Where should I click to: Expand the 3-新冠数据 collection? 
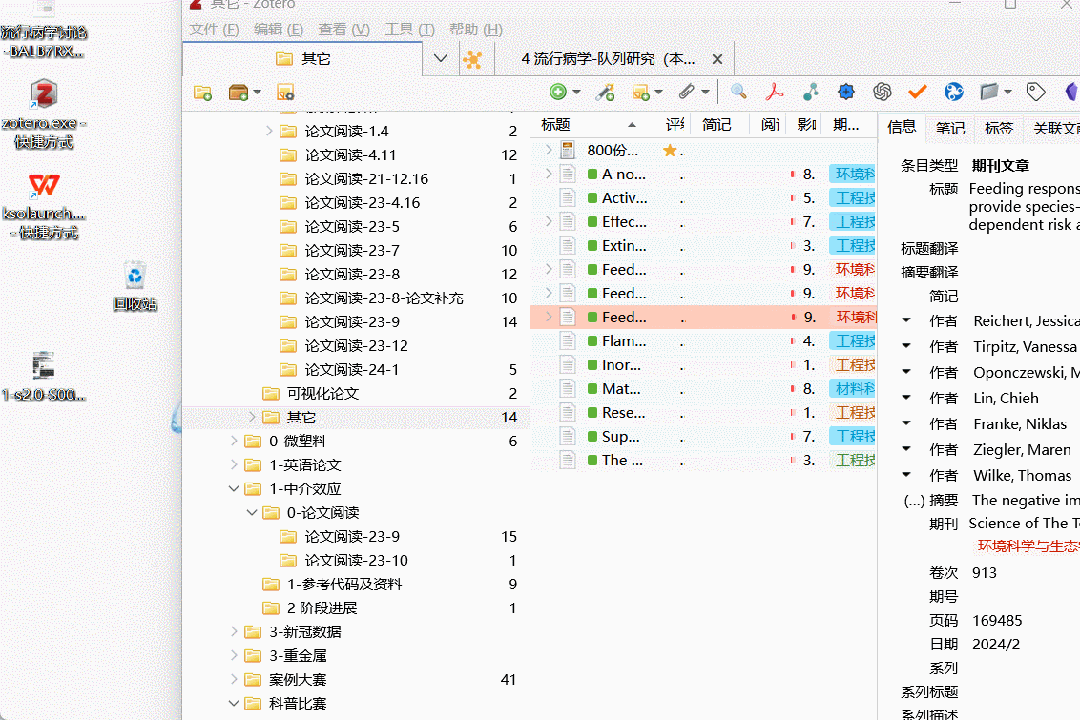point(234,632)
